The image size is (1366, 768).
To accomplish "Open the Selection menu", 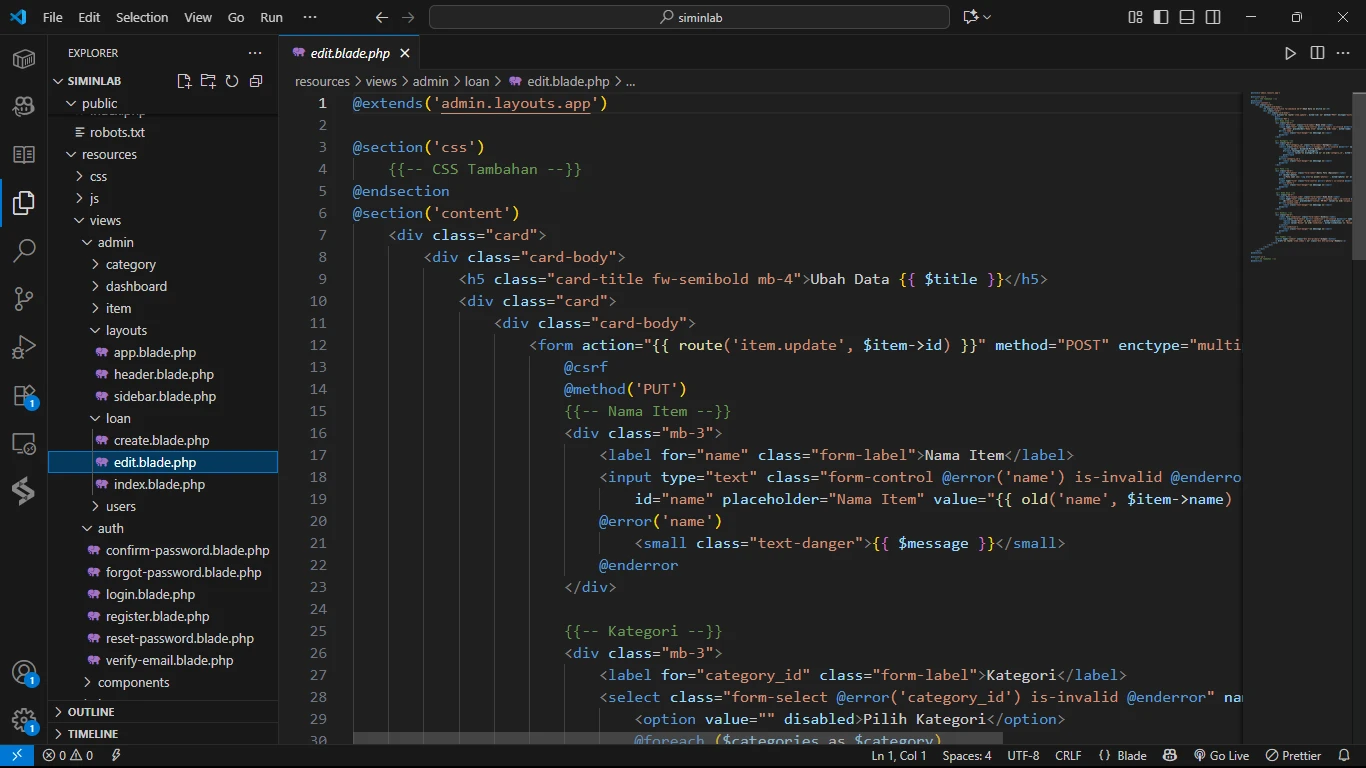I will pos(142,17).
